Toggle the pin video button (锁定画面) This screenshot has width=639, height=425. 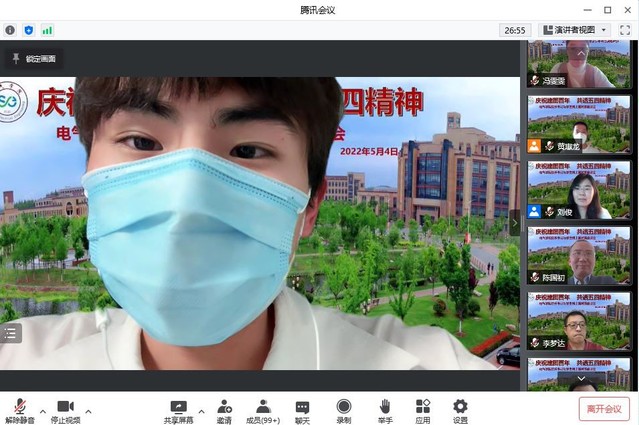pyautogui.click(x=34, y=59)
